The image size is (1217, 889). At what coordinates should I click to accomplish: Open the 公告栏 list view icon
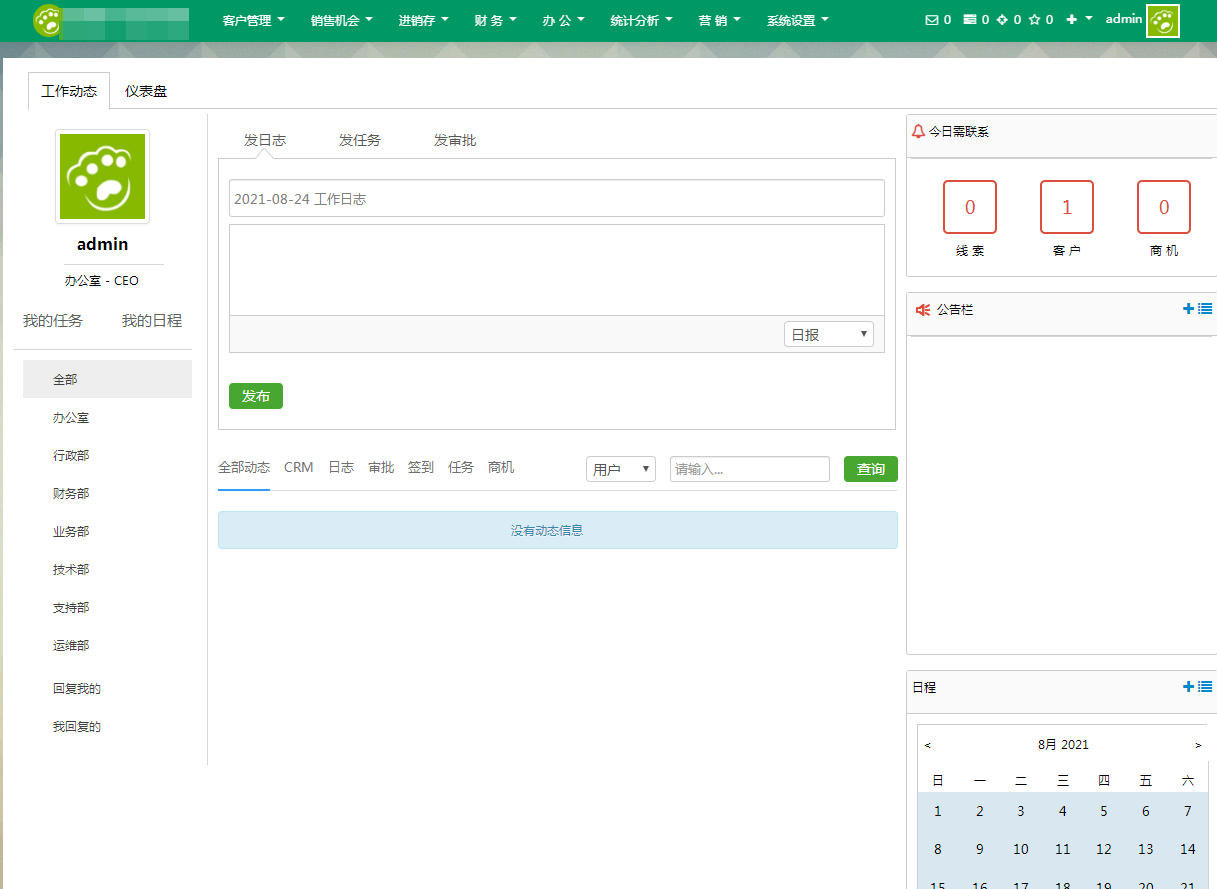tap(1205, 308)
